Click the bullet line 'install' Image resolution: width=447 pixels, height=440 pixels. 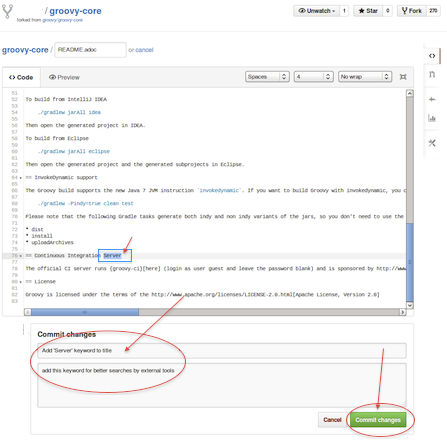click(x=39, y=236)
